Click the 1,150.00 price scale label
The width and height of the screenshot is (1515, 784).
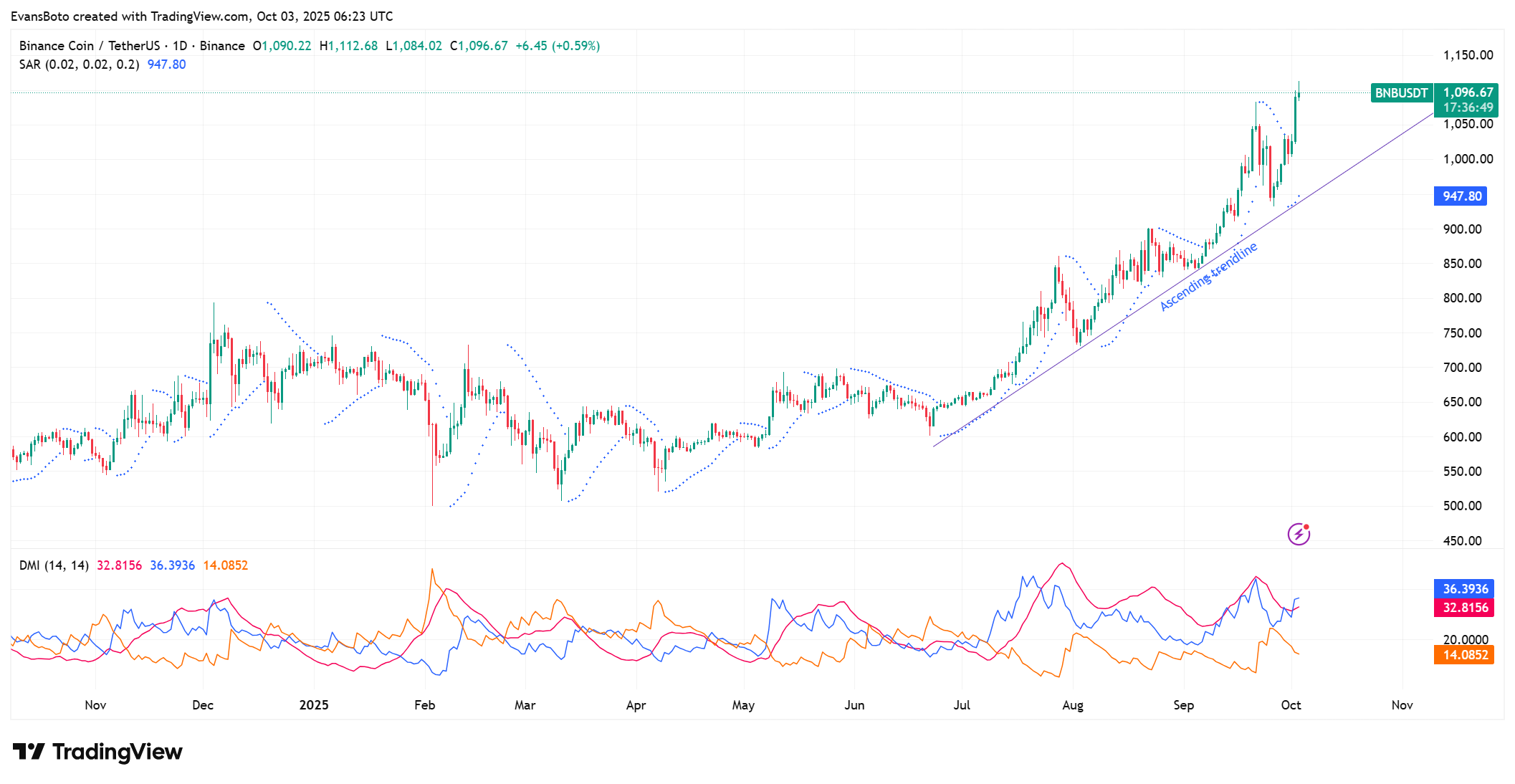pos(1468,55)
